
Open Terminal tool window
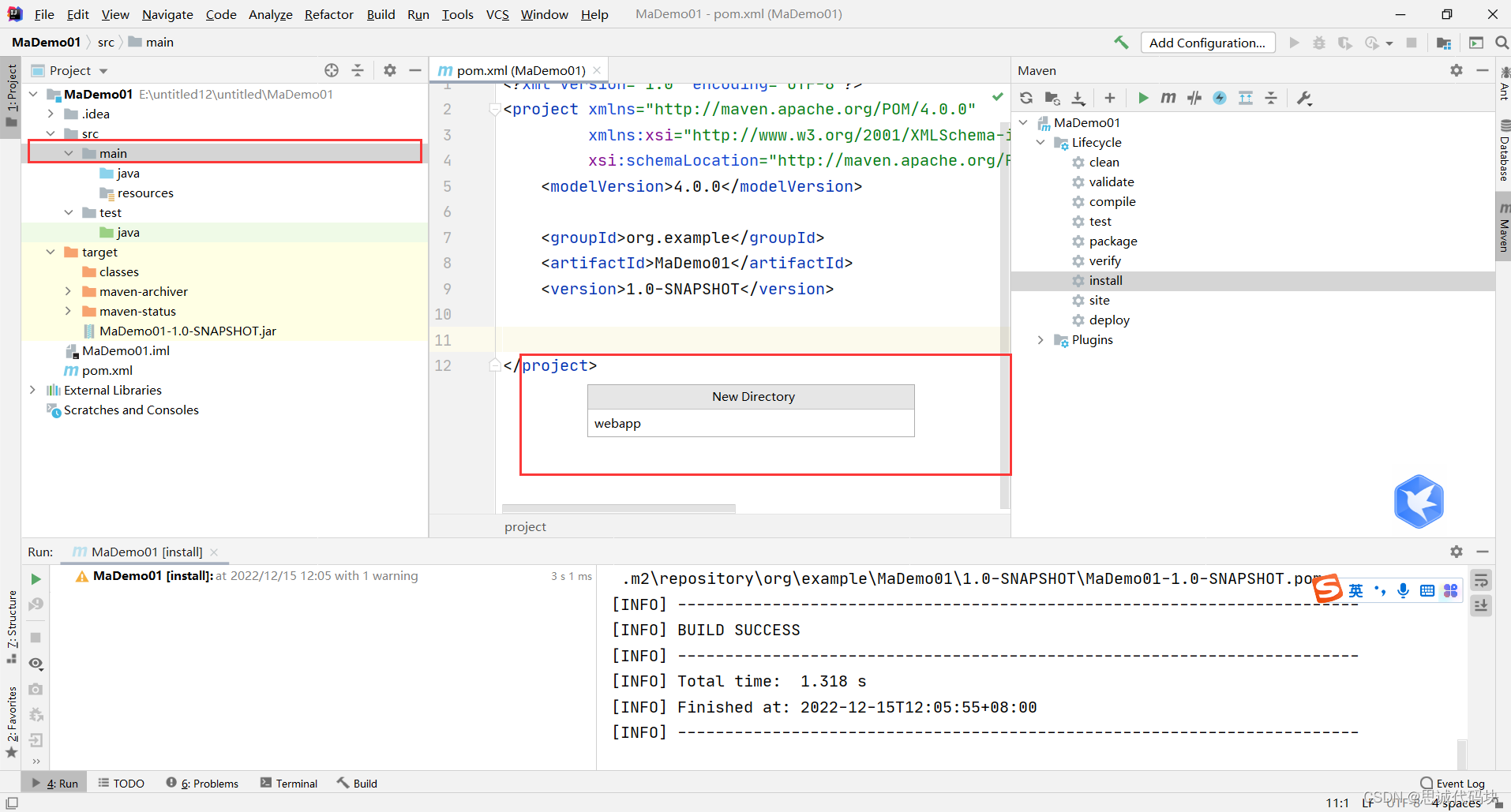coord(289,783)
